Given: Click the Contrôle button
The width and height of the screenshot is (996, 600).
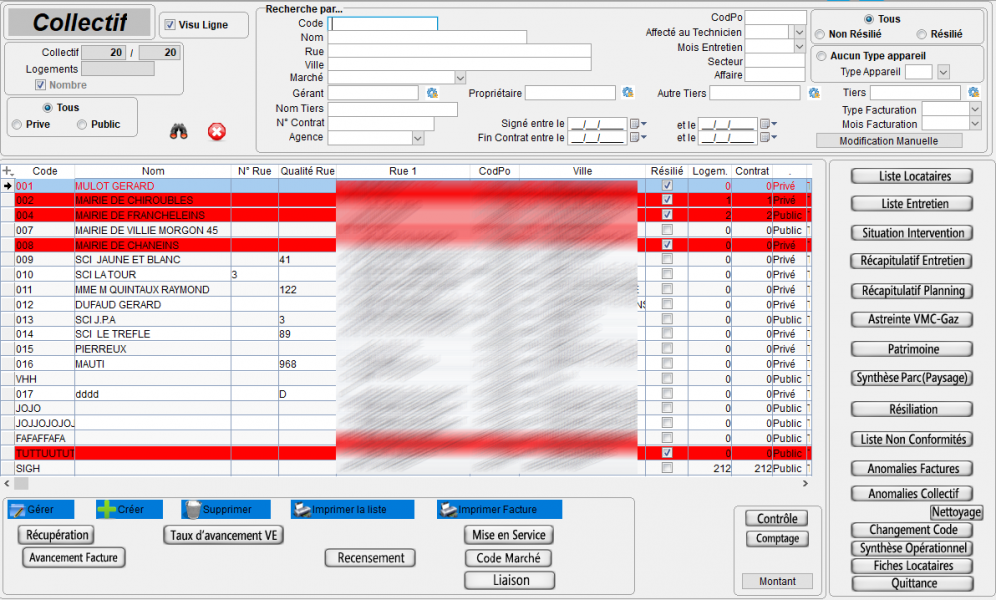Looking at the screenshot, I should 777,518.
